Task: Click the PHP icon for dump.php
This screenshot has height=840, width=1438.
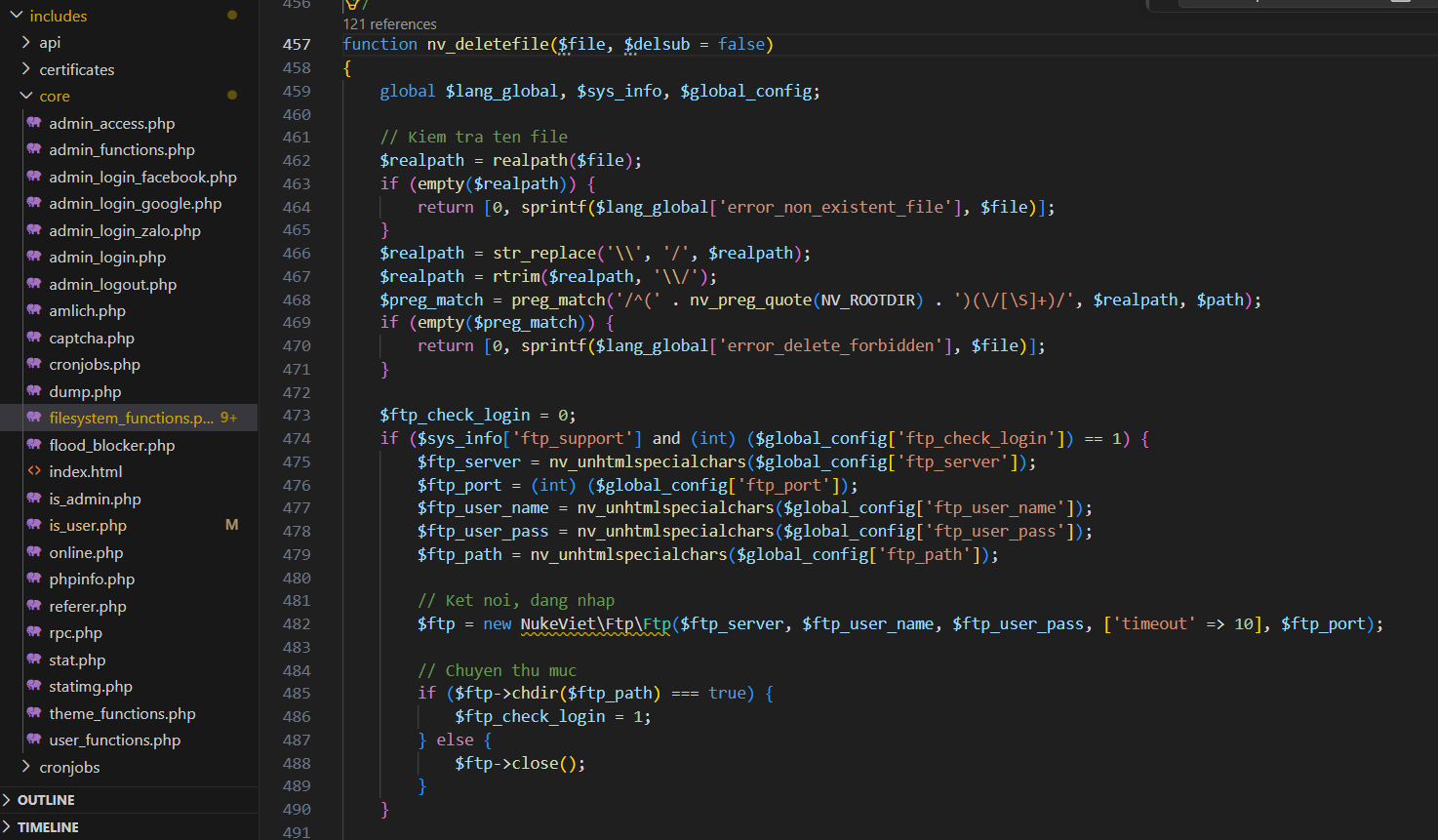Action: pos(34,391)
